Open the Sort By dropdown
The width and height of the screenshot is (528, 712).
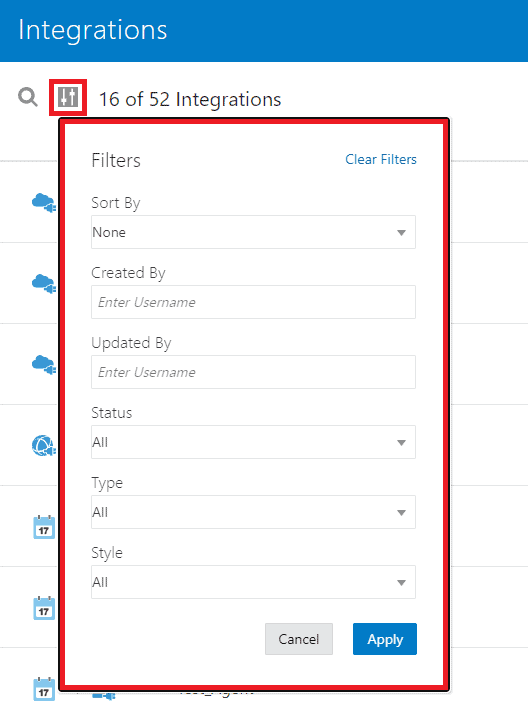point(253,232)
